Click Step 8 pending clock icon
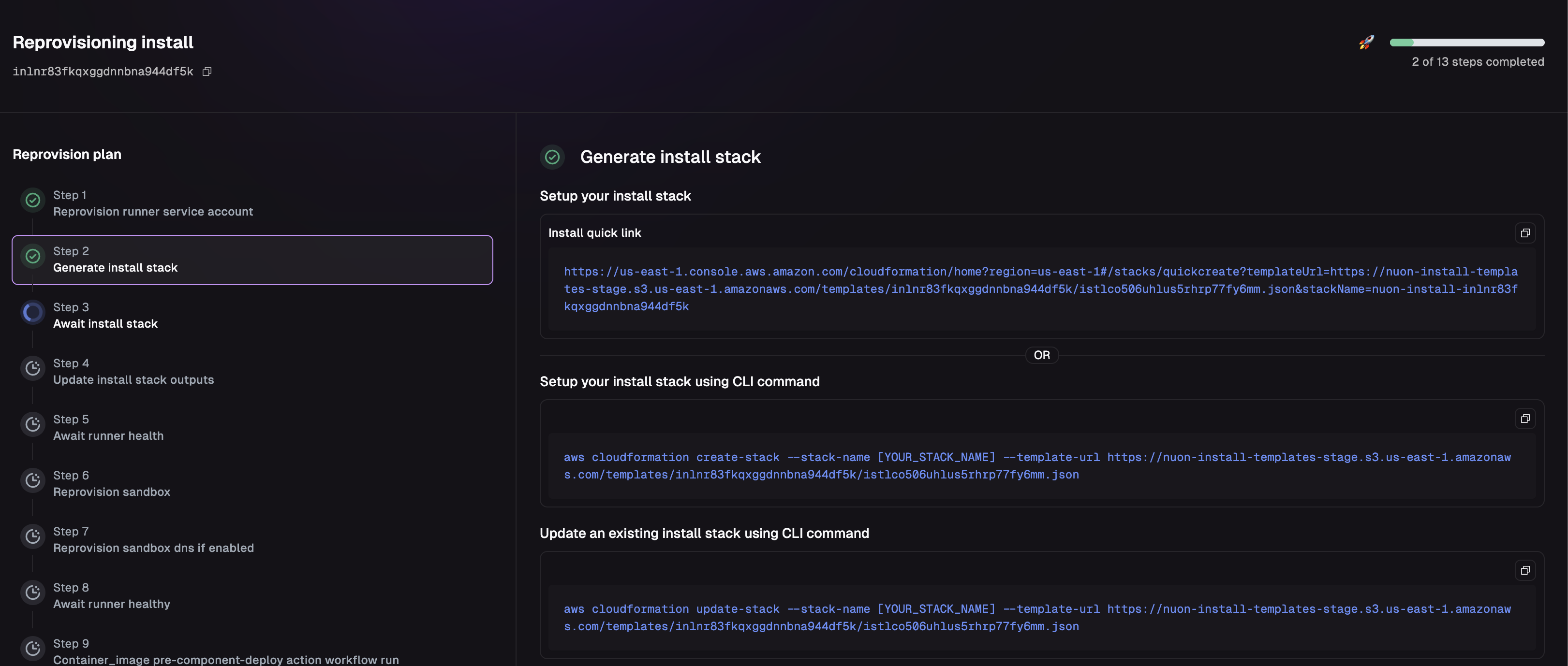 (x=33, y=592)
